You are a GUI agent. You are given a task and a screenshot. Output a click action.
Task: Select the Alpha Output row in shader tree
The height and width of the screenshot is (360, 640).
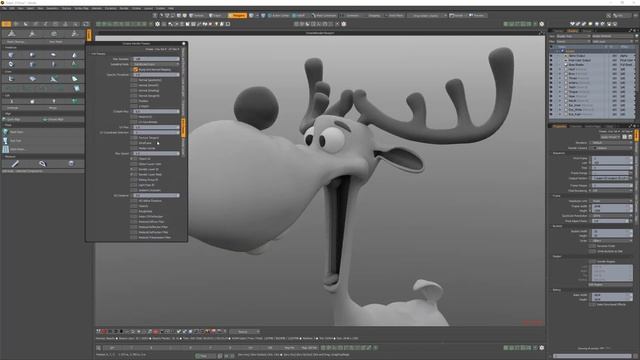pos(592,56)
